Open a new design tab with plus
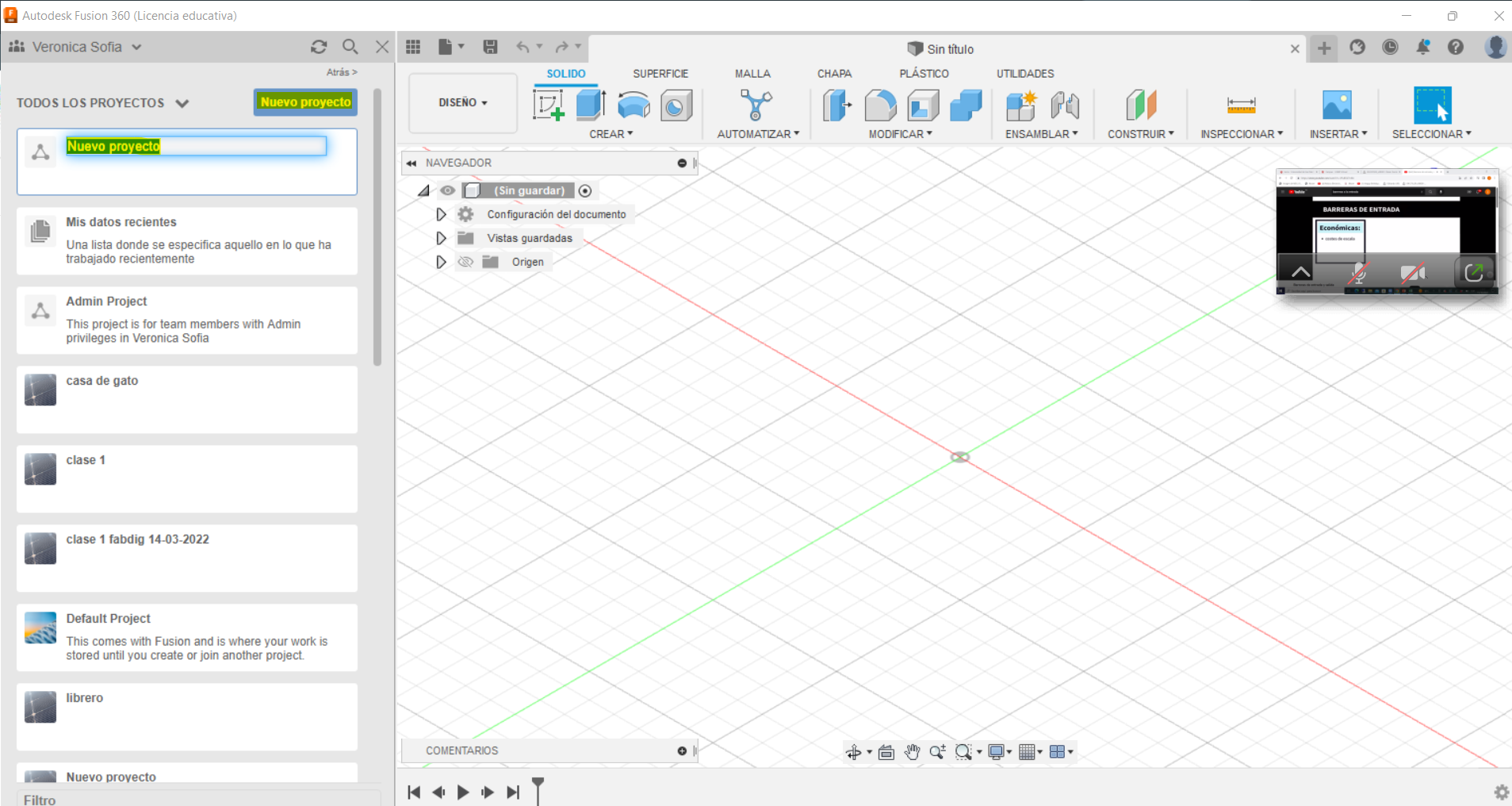This screenshot has height=806, width=1512. coord(1324,48)
